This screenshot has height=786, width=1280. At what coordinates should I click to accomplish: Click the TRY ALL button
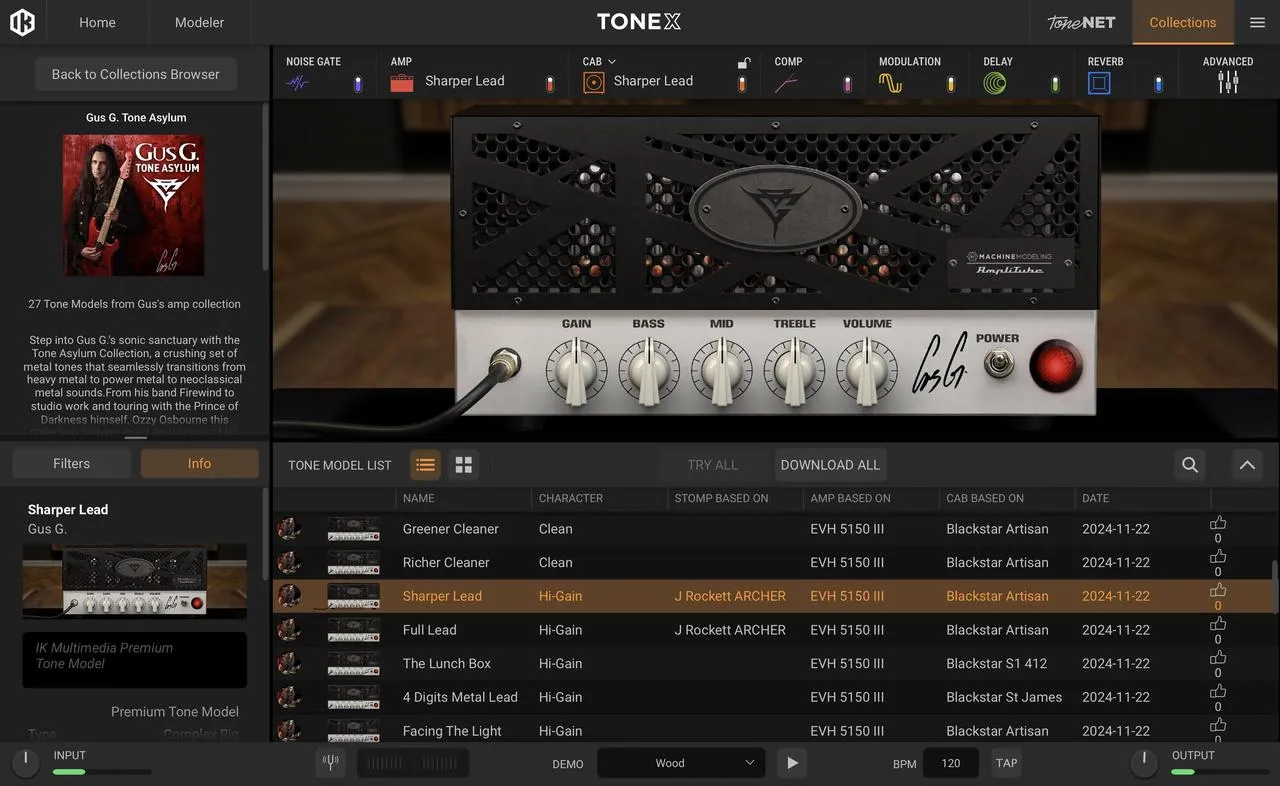click(713, 465)
